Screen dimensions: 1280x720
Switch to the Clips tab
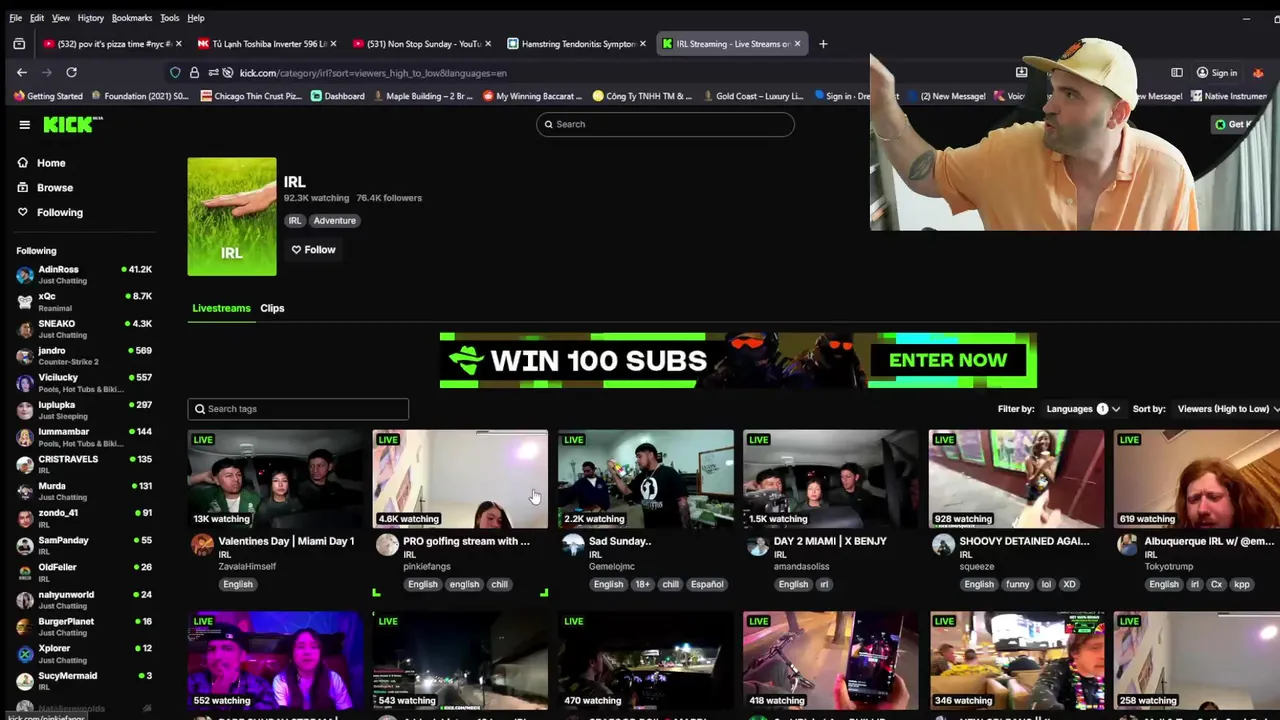pos(272,308)
